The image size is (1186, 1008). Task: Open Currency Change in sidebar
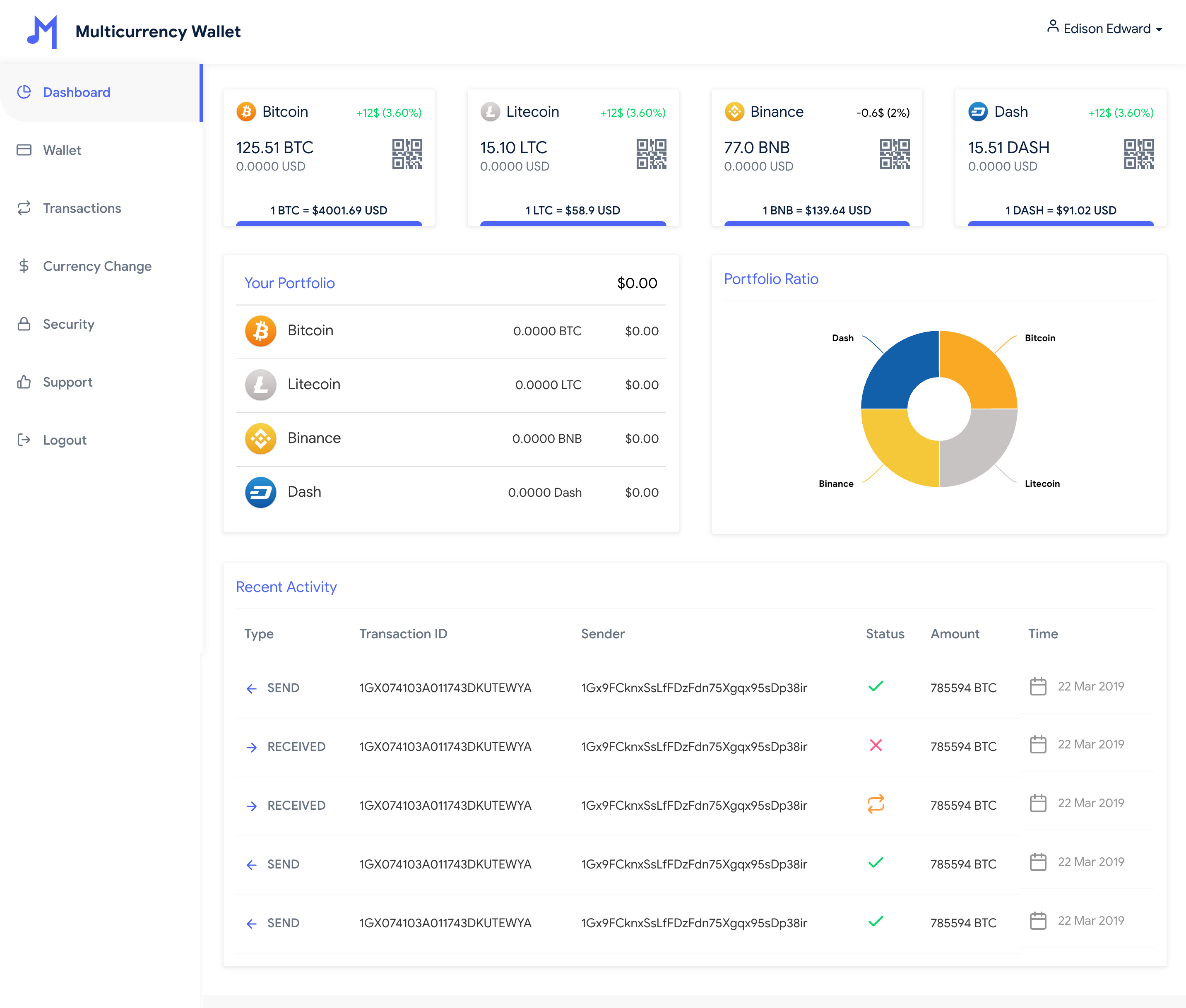tap(97, 266)
